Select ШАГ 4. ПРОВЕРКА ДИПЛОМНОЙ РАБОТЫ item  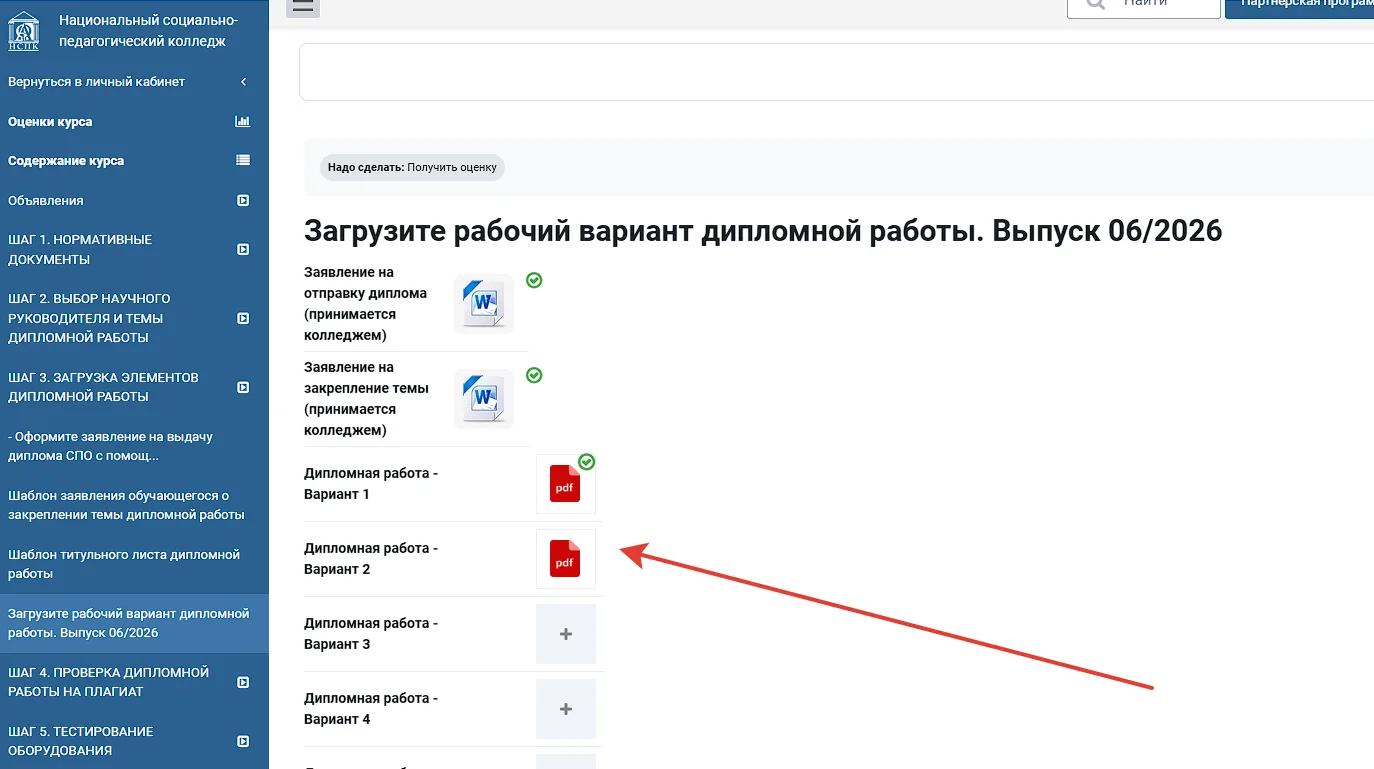coord(108,682)
